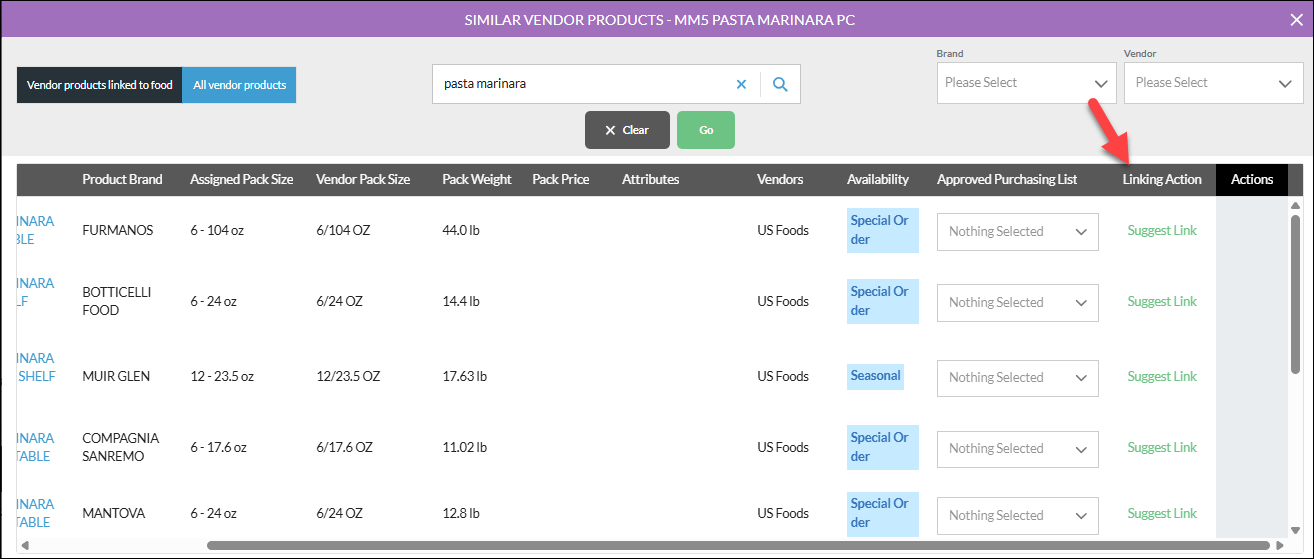Click US Foods vendor in BOTTICELLI row

[783, 302]
